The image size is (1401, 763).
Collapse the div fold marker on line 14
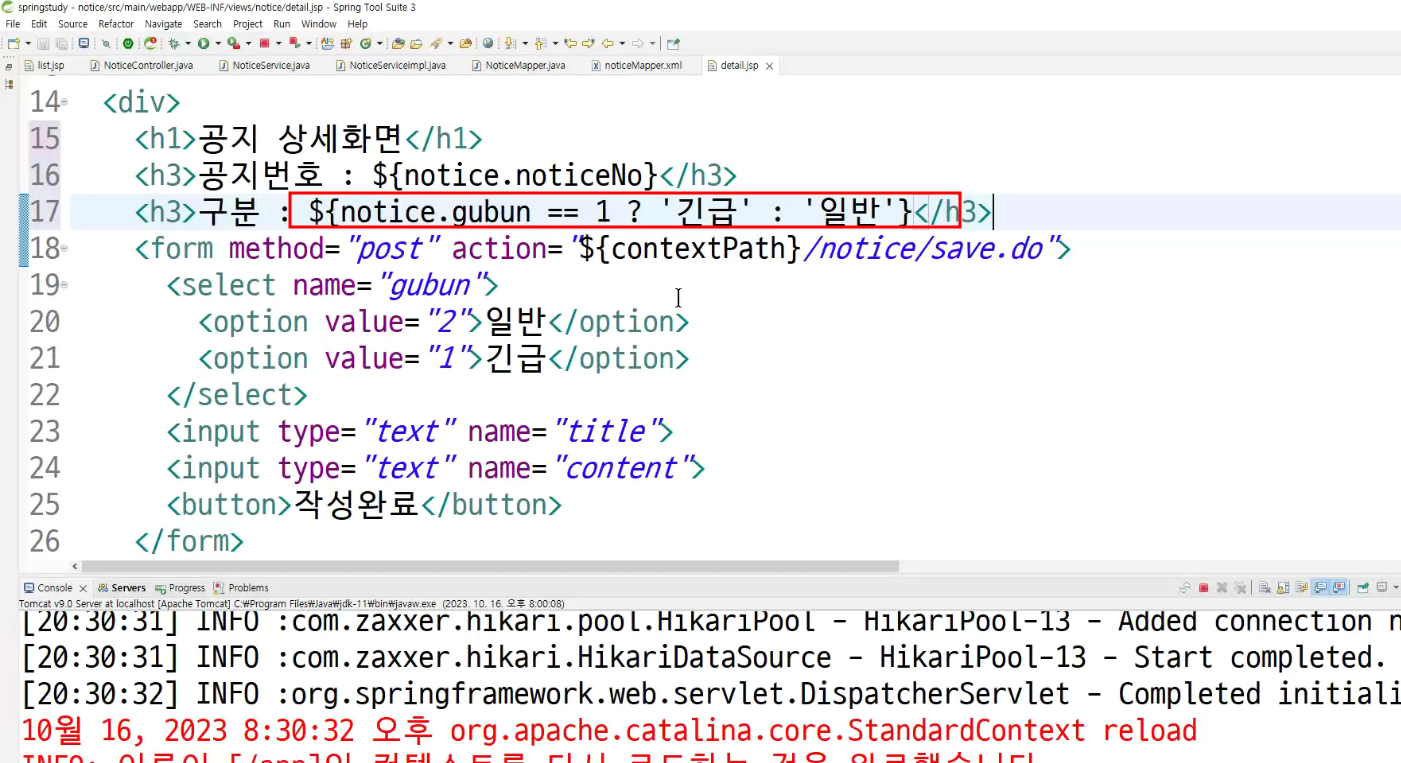click(65, 102)
